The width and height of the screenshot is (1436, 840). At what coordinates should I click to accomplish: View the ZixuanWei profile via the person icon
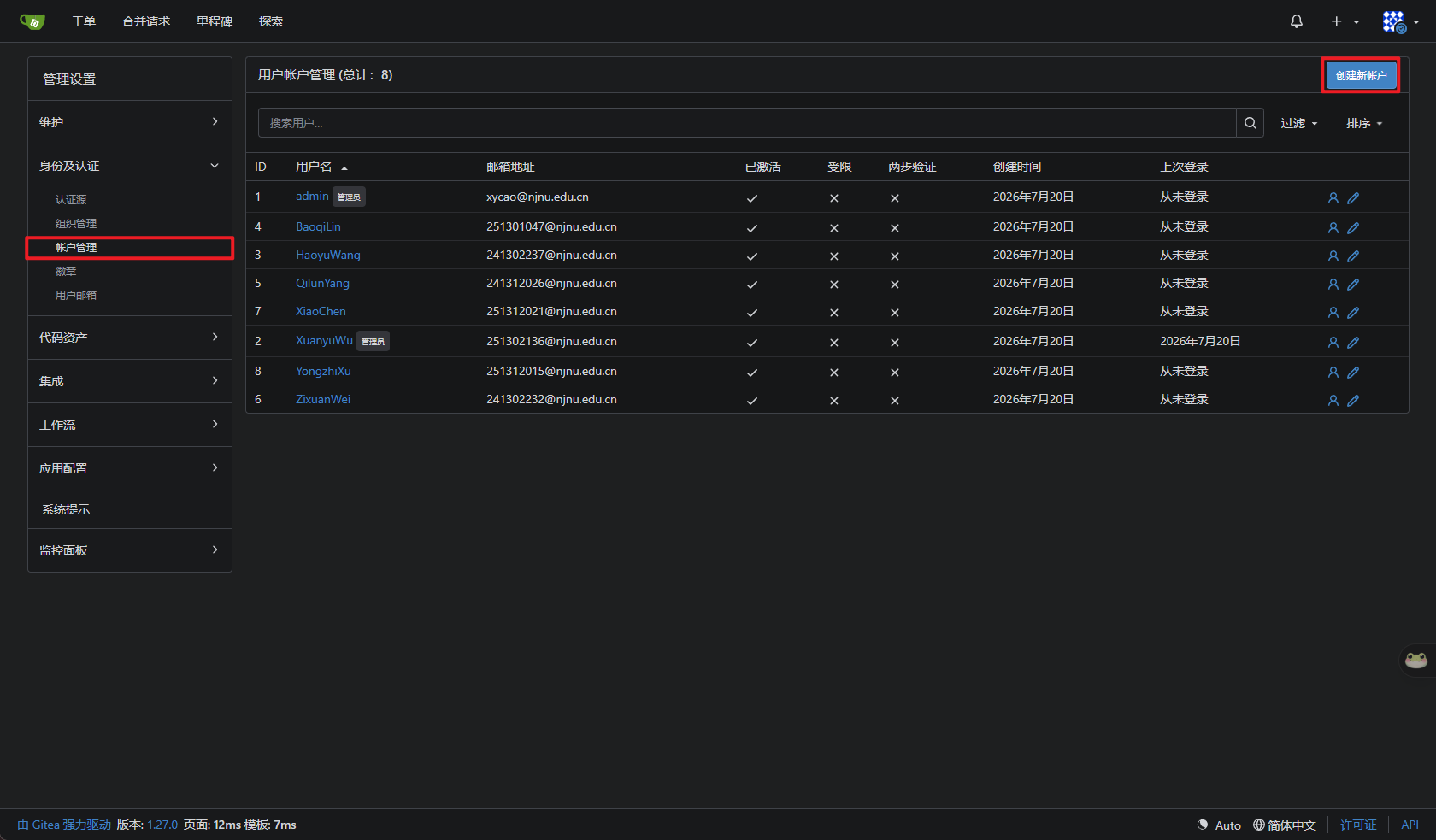(x=1333, y=400)
